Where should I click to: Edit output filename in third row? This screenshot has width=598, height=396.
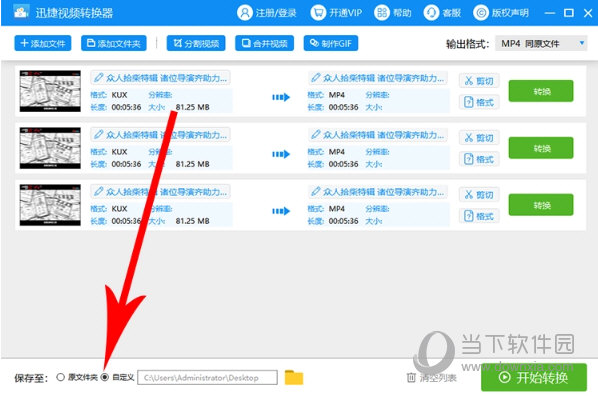[x=378, y=192]
